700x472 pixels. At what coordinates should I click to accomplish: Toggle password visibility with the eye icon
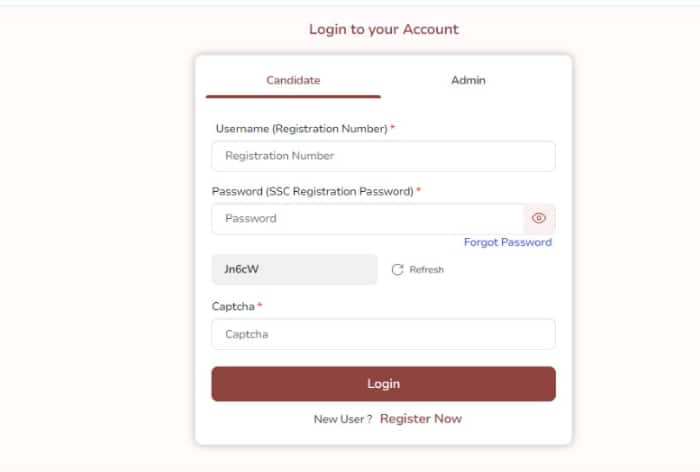[539, 218]
